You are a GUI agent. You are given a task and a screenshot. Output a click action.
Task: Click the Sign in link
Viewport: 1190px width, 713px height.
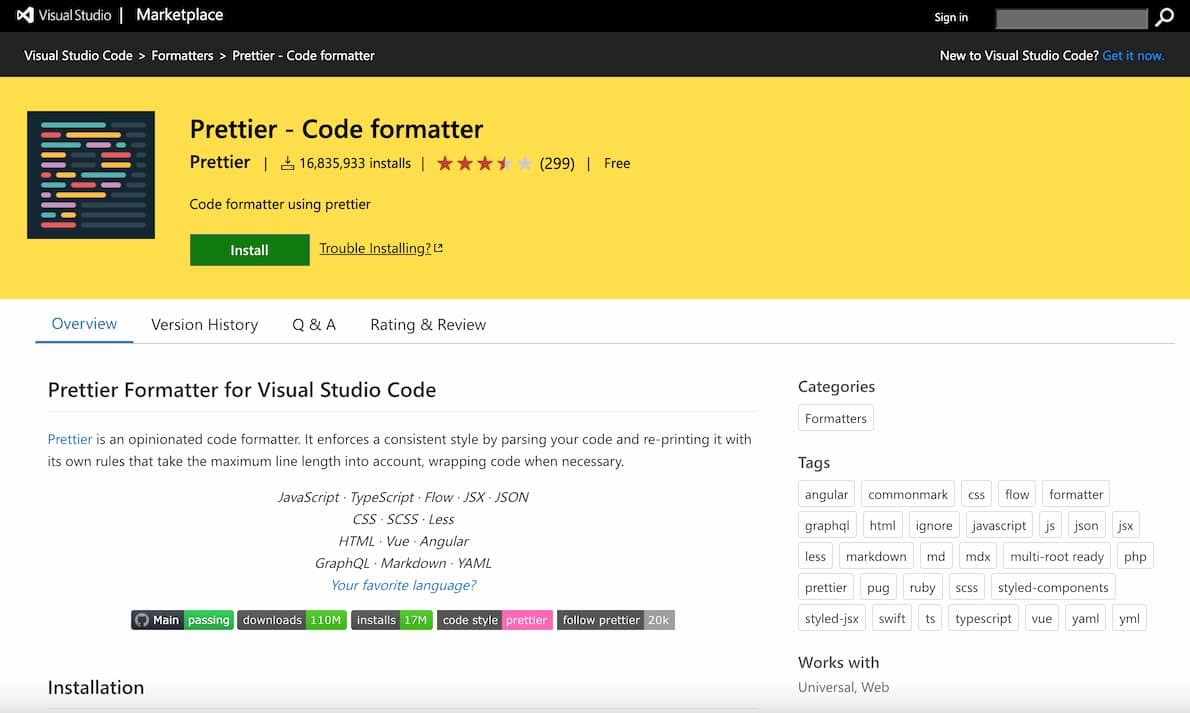pyautogui.click(x=951, y=17)
